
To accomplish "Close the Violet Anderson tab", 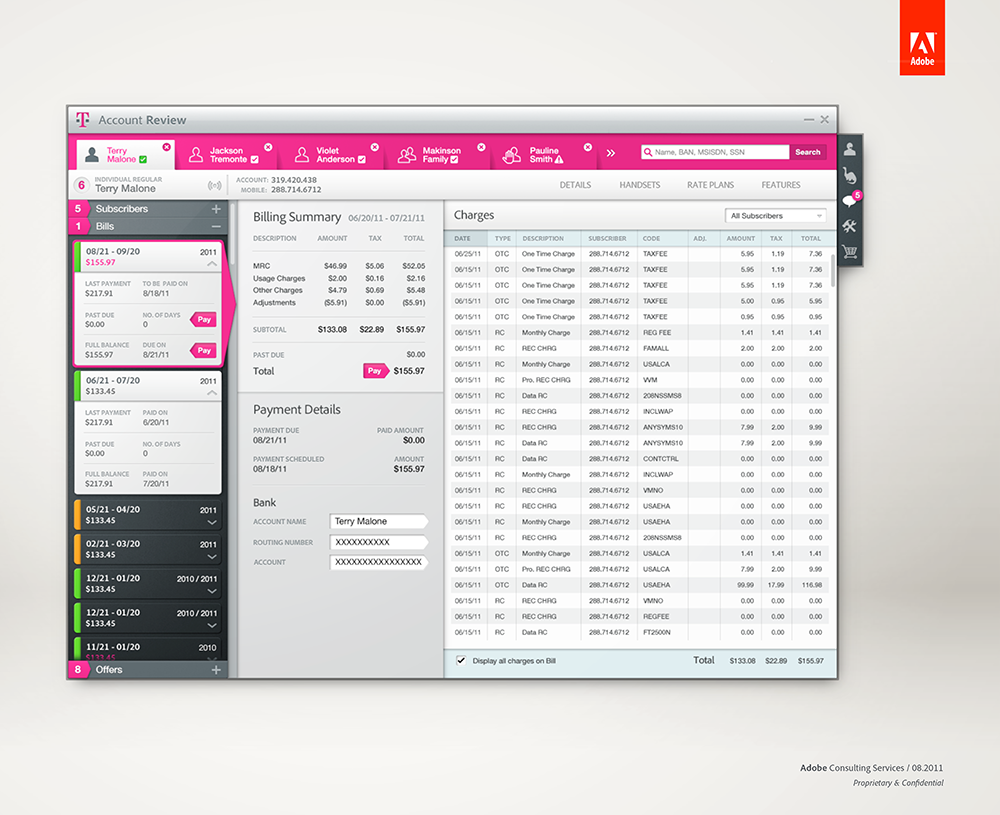I will [375, 147].
